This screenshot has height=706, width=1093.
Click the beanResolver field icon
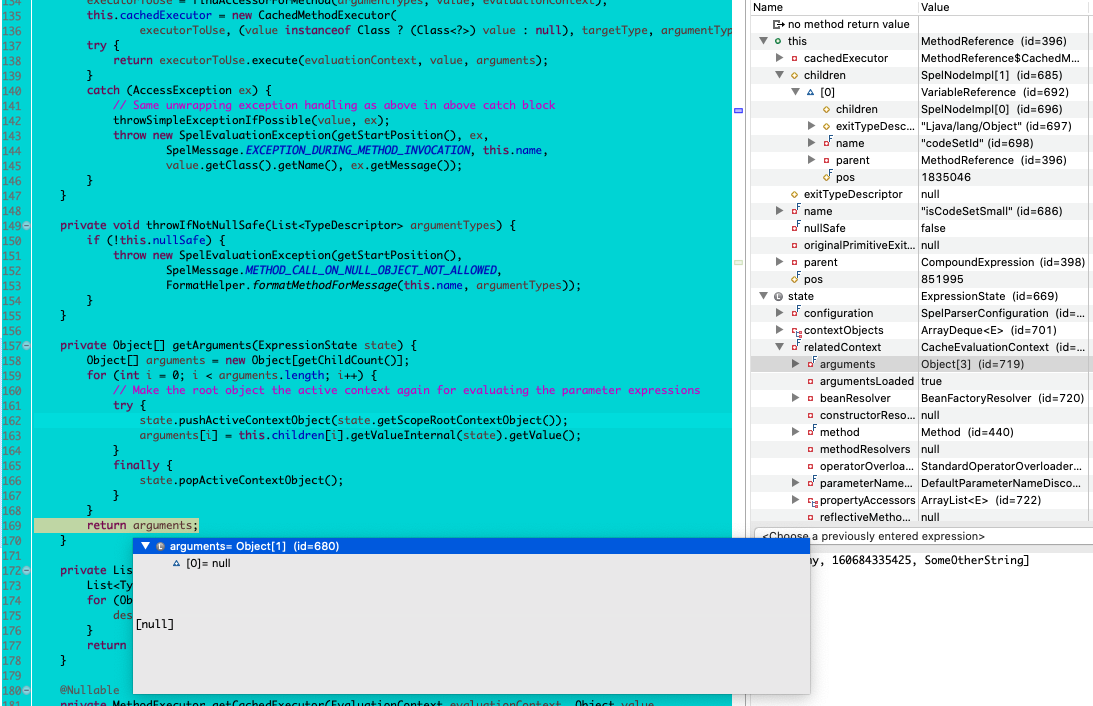pyautogui.click(x=811, y=398)
